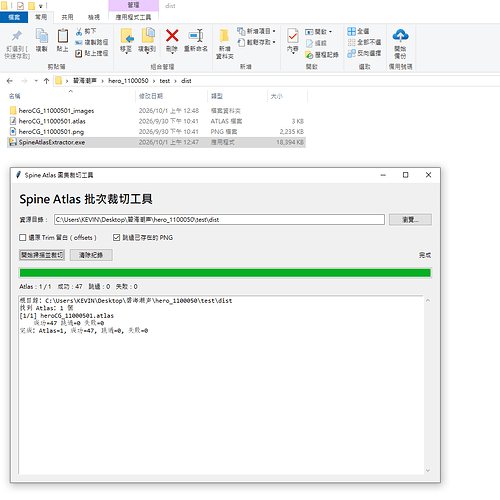Click the cloud Start Backup icon
The image size is (500, 500).
[x=400, y=35]
